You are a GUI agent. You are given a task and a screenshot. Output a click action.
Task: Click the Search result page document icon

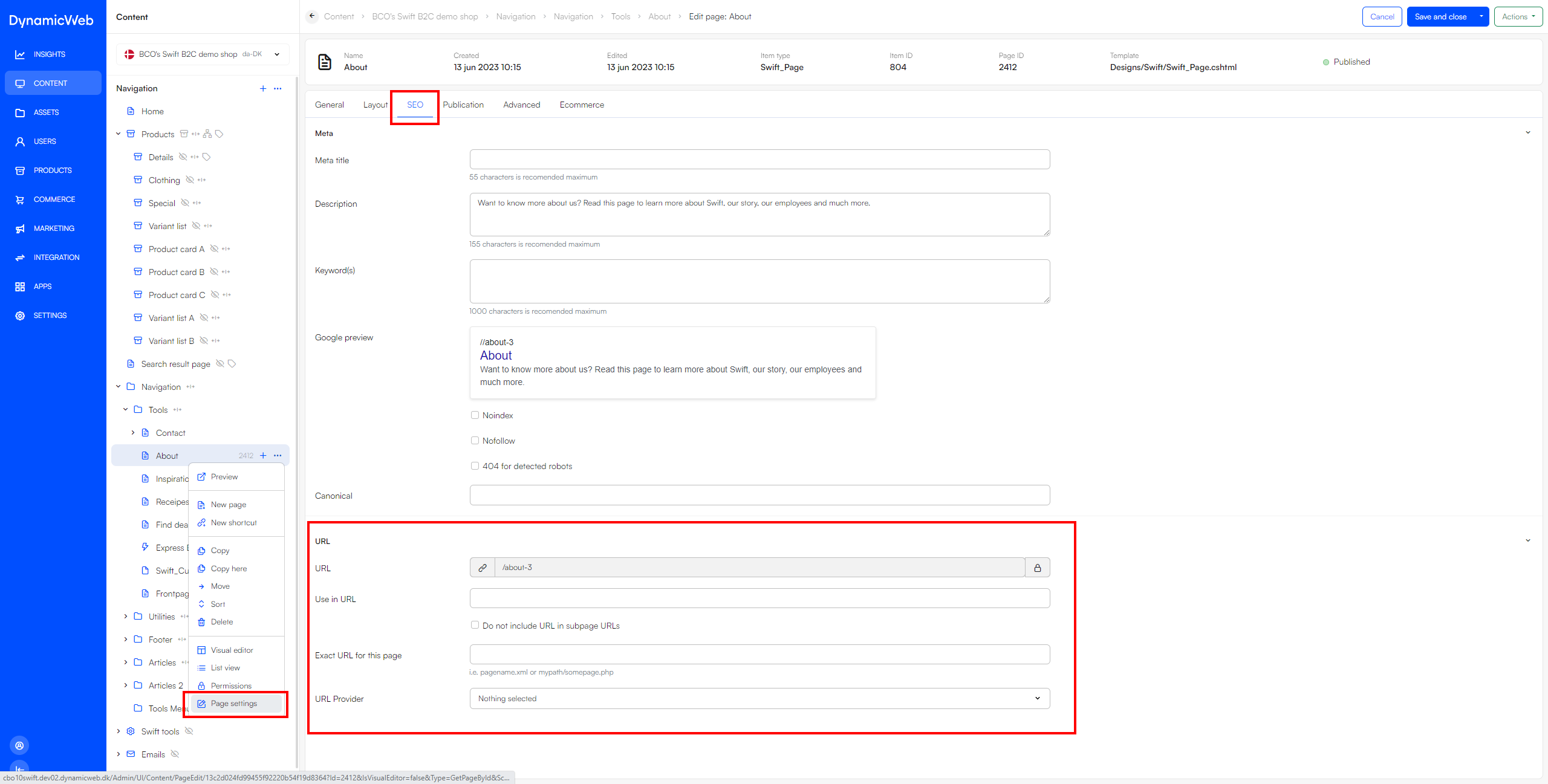(x=131, y=364)
